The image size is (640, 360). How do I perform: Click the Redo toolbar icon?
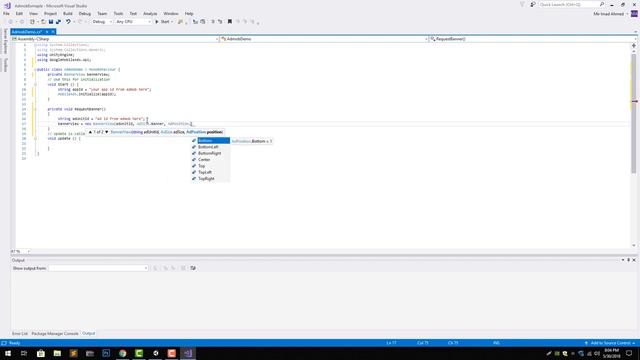click(80, 22)
